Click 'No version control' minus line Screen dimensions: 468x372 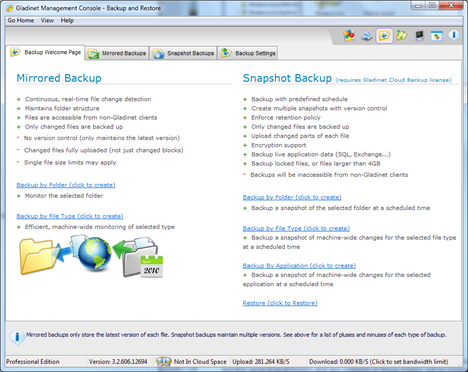[x=102, y=138]
